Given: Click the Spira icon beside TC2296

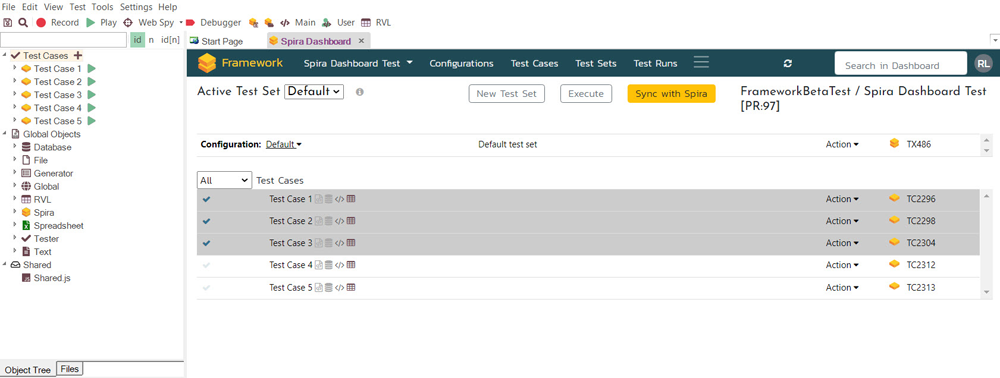Looking at the screenshot, I should tap(895, 199).
